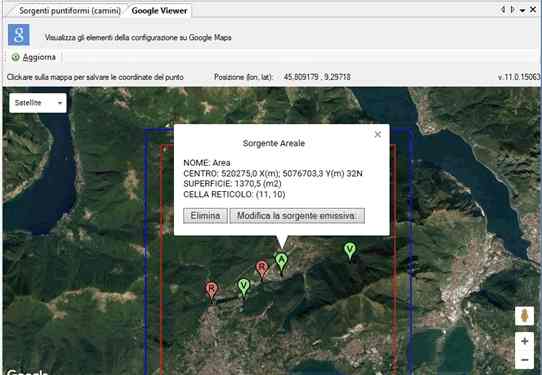Viewport: 542px width, 375px height.
Task: Select the leftmost red R marker
Action: [211, 291]
